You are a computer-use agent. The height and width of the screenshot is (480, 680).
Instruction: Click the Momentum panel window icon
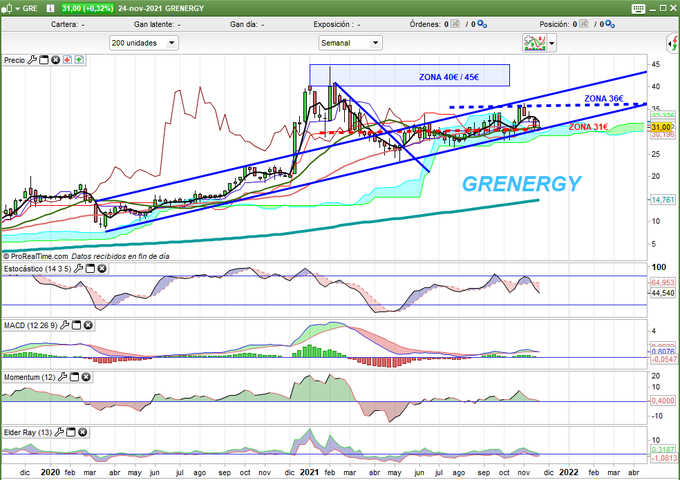pos(74,377)
